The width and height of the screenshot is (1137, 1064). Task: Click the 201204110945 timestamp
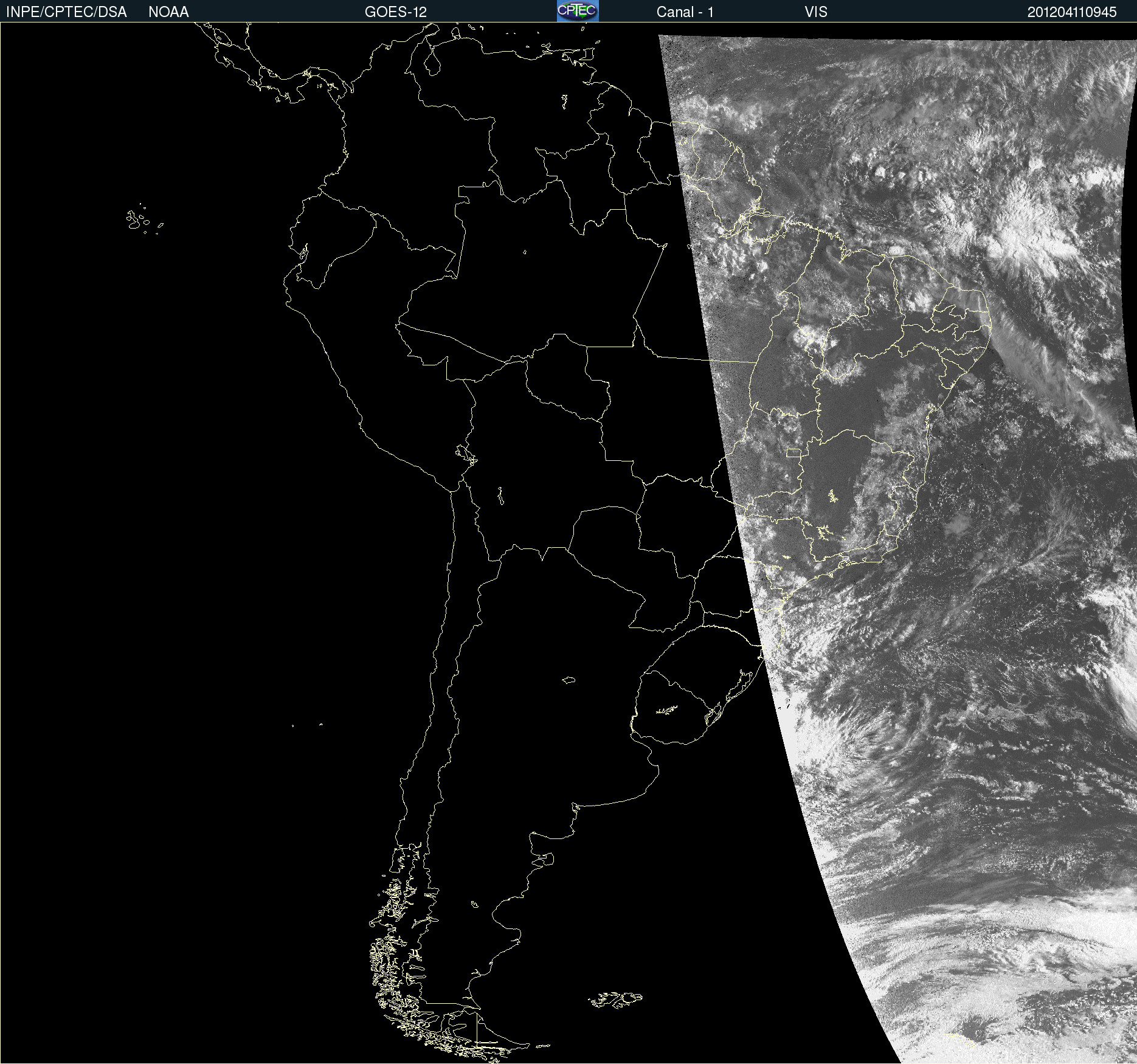pyautogui.click(x=1072, y=12)
